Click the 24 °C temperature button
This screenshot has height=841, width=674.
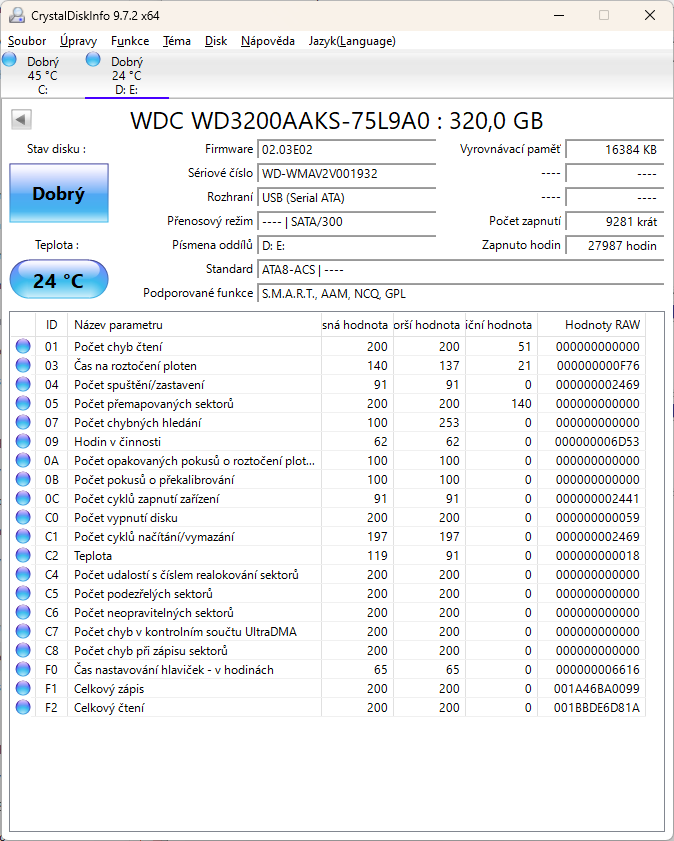point(59,279)
